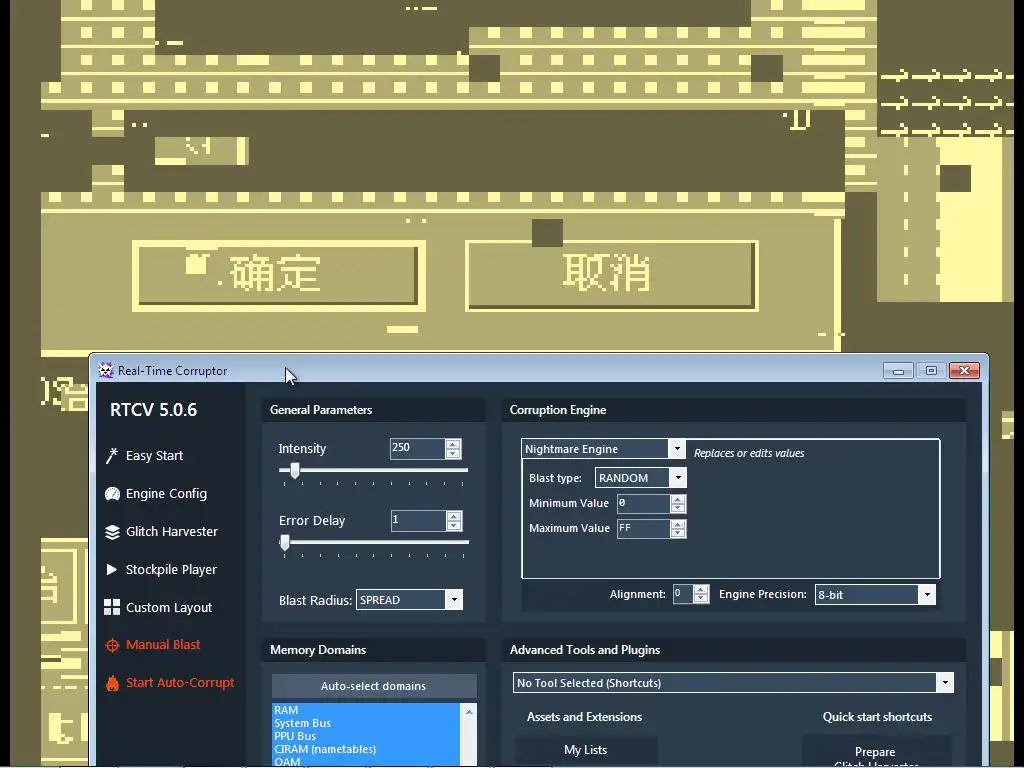
Task: Select System Bus in Memory Domains list
Action: click(366, 723)
